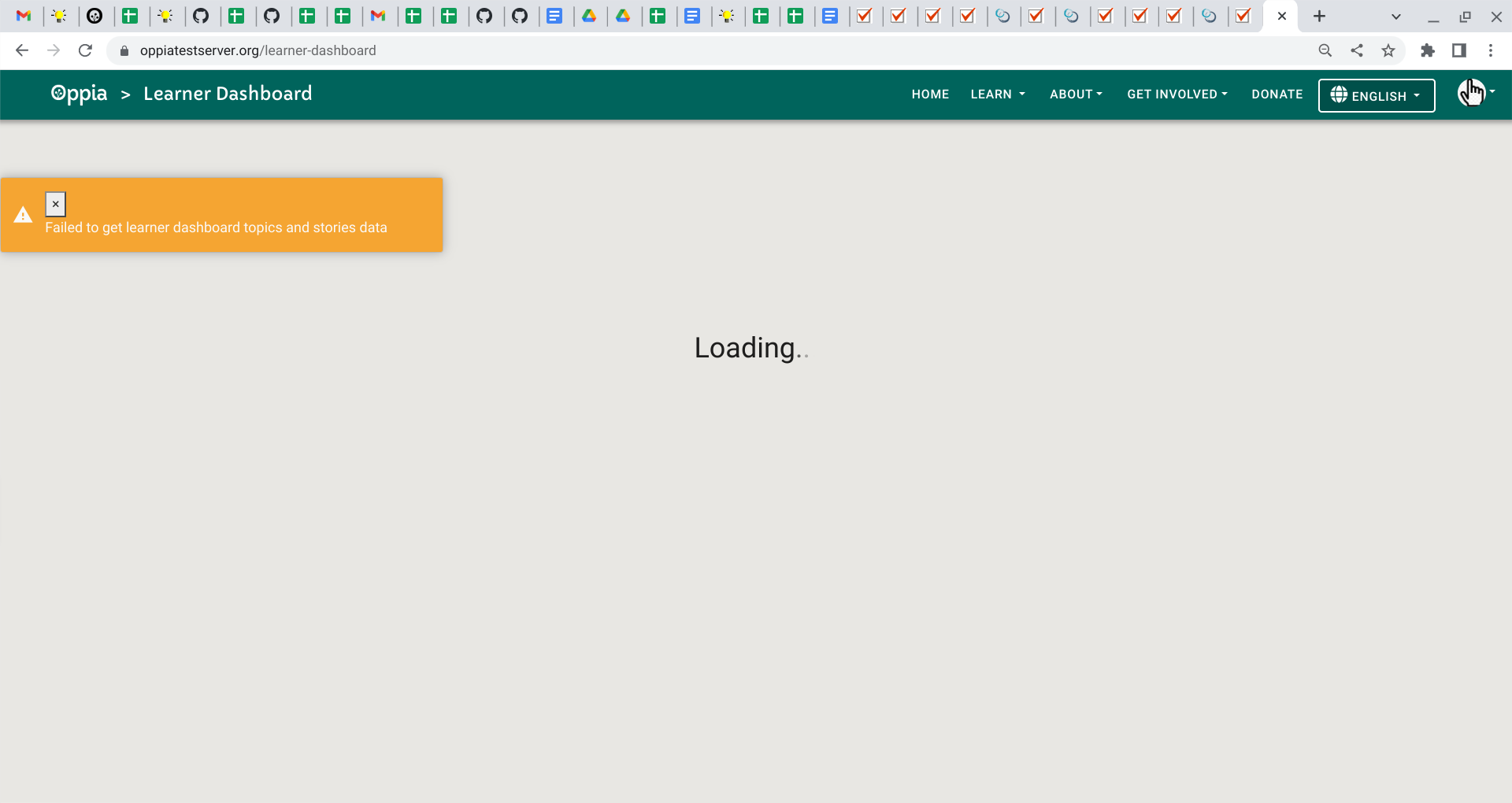Switch to the Gmail browser tab

[x=24, y=16]
